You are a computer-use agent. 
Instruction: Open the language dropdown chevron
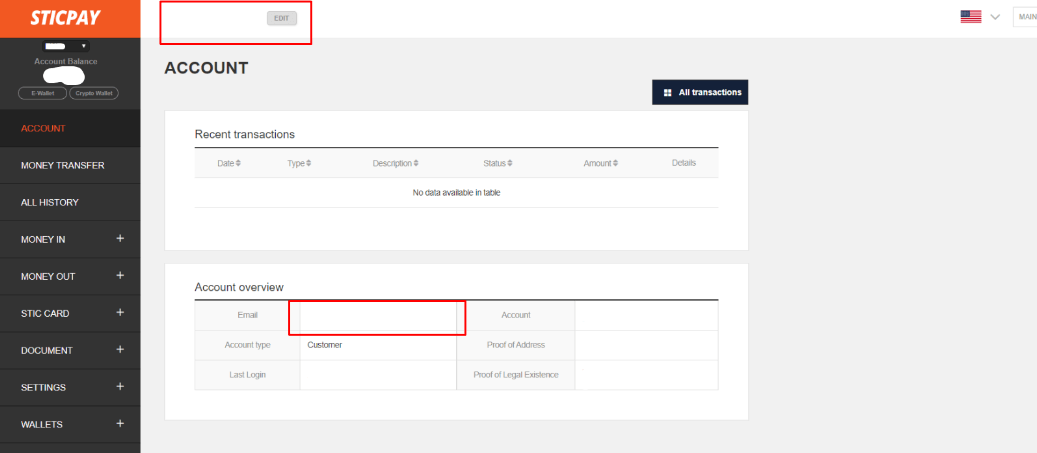[x=995, y=17]
